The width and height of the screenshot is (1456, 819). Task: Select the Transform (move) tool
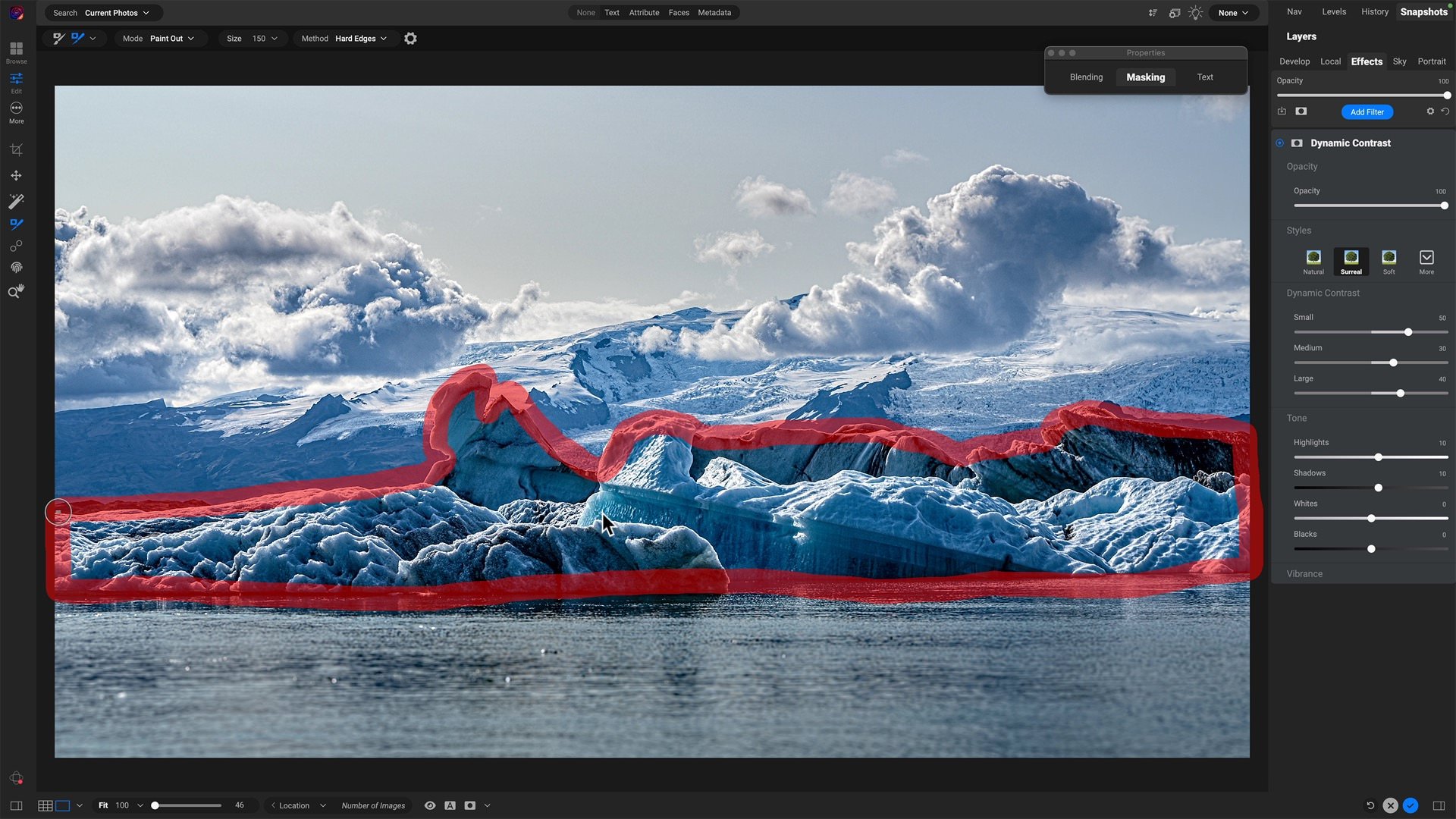pos(16,175)
